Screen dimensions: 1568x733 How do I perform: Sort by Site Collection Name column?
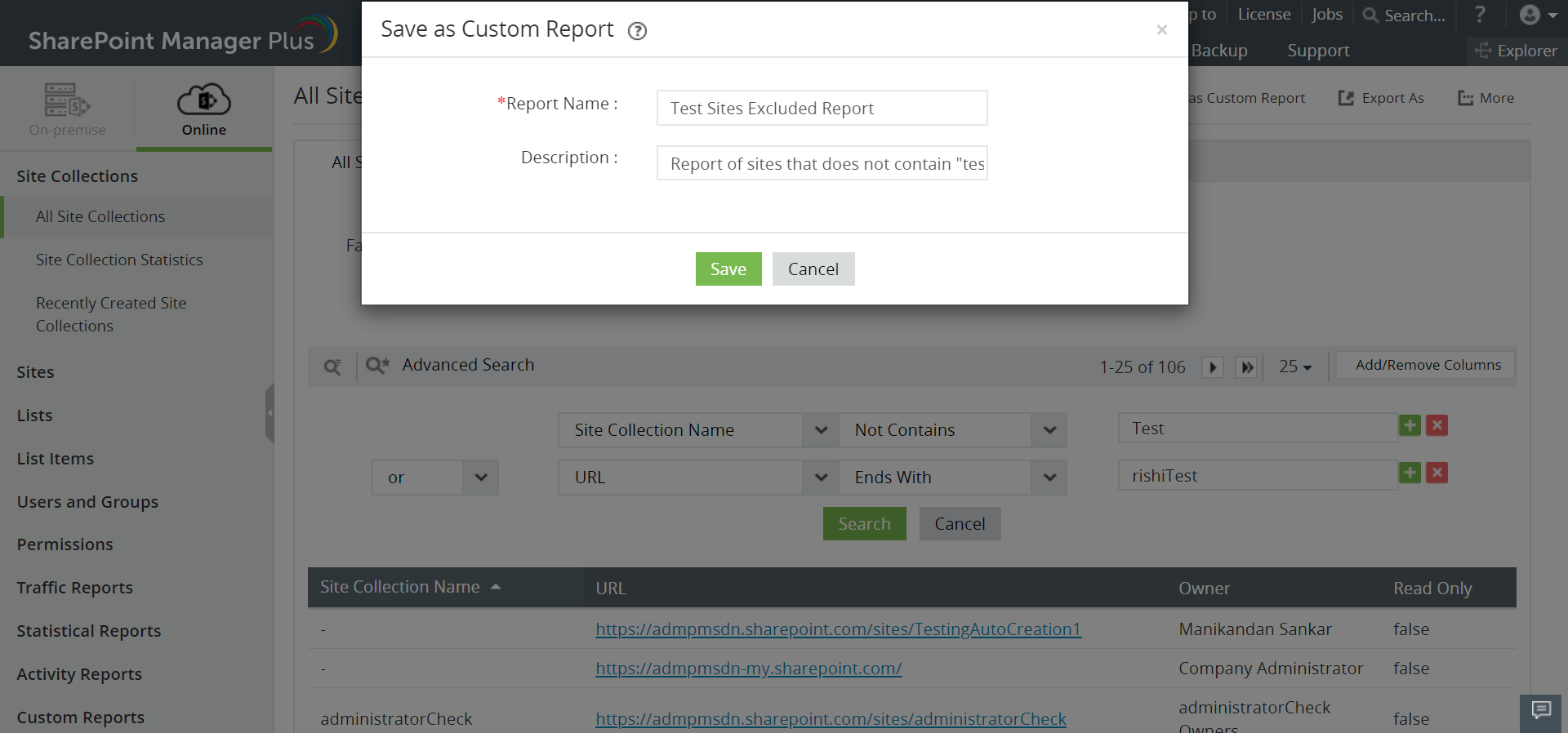400,587
